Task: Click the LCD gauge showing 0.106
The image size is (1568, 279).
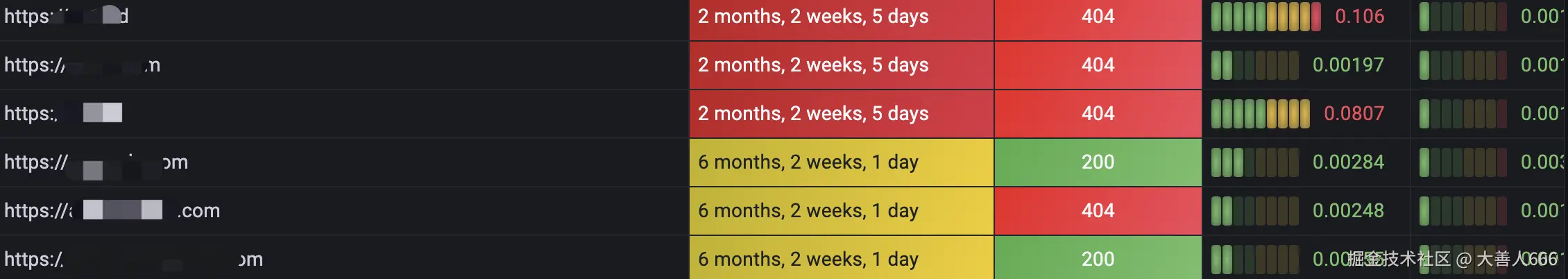Action: 1266,17
